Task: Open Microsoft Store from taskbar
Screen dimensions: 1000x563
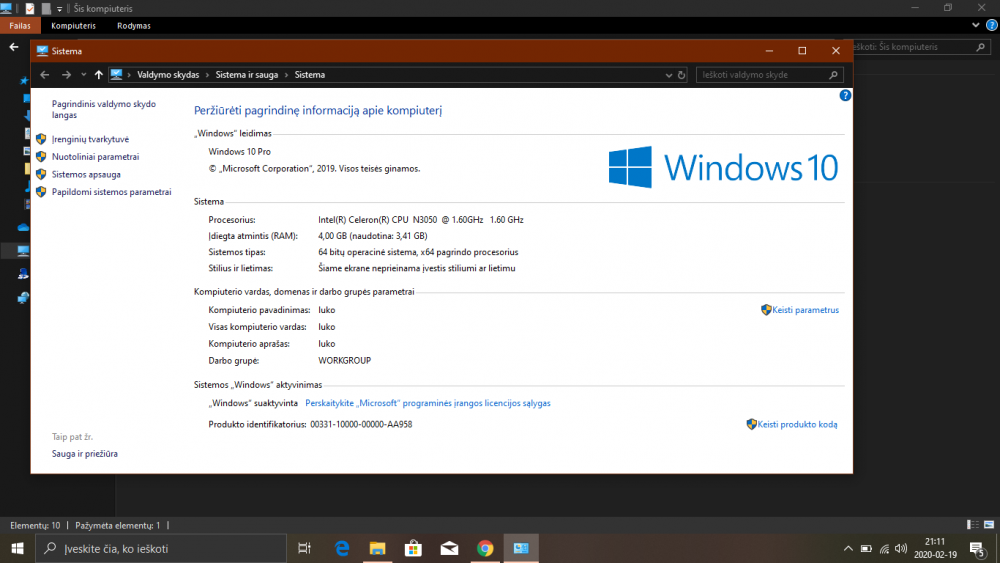Action: click(413, 548)
